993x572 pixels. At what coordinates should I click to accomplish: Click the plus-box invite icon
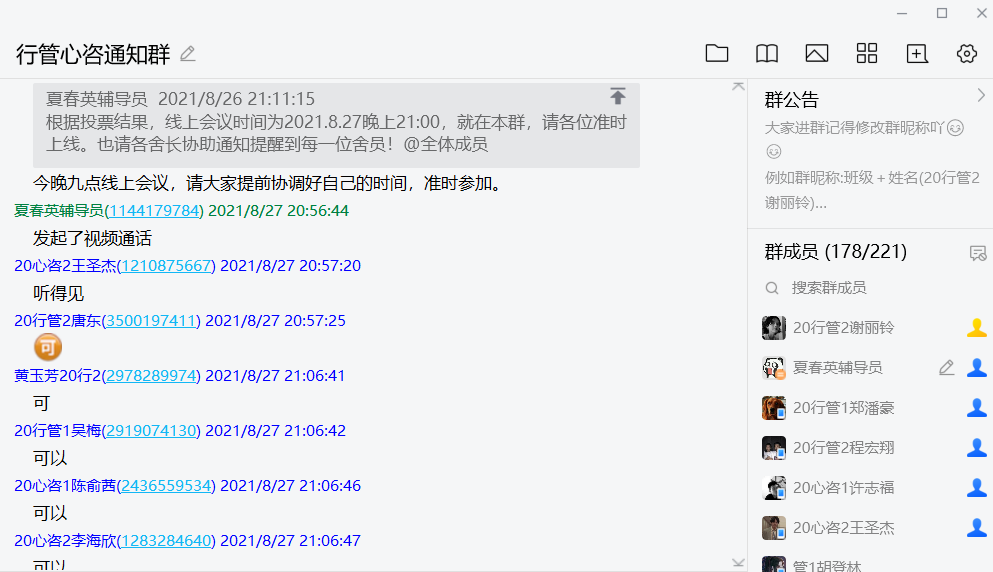[916, 54]
